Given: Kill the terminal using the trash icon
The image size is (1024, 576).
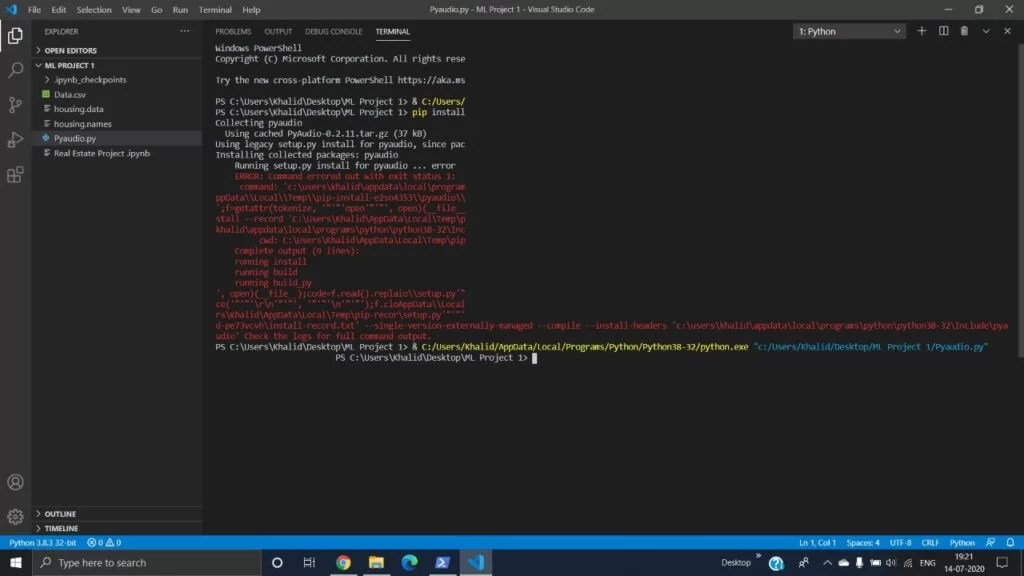Looking at the screenshot, I should (962, 31).
